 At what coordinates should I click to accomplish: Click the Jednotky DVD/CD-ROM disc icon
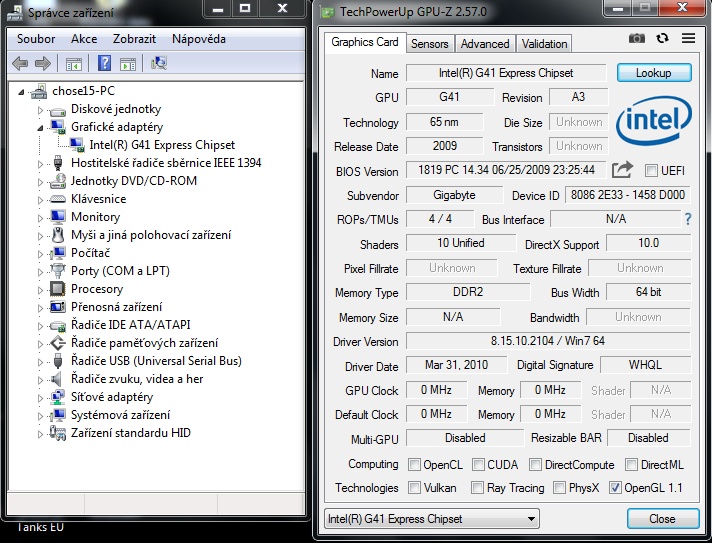pos(58,181)
